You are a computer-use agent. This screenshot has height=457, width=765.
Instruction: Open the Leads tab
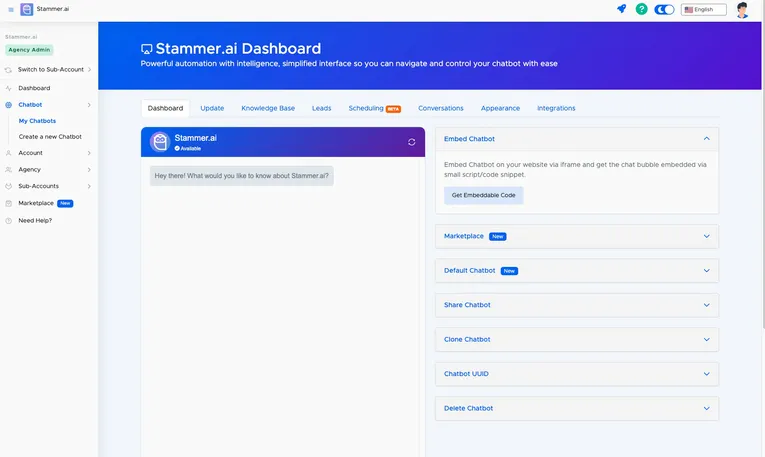[322, 108]
